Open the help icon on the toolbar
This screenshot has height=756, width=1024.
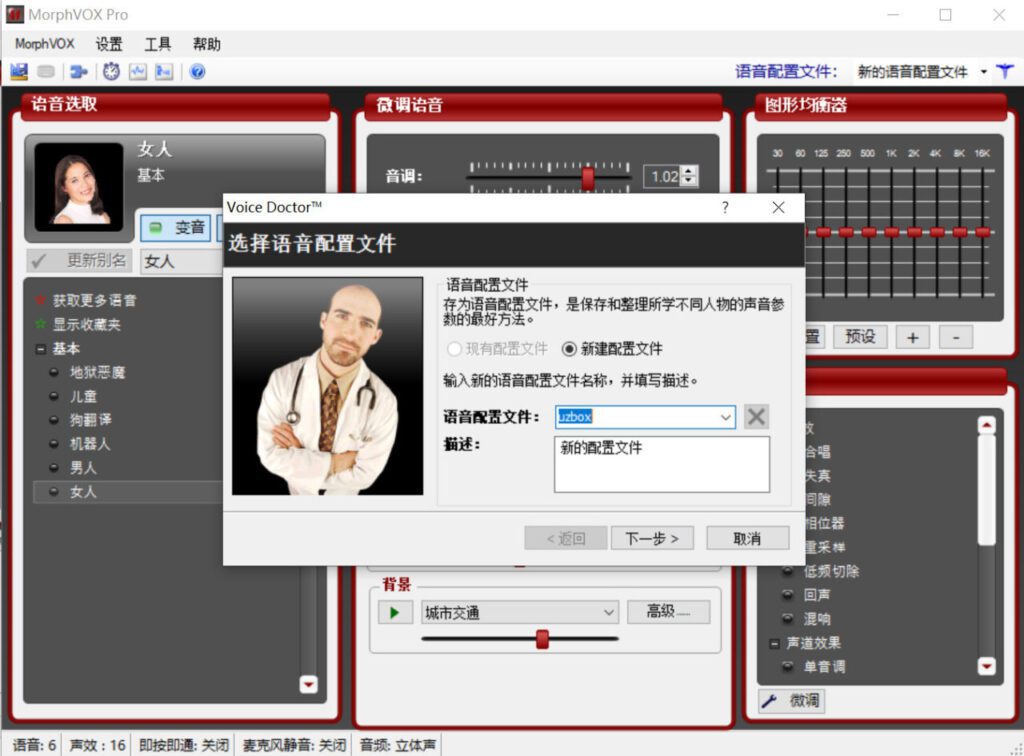[x=197, y=71]
